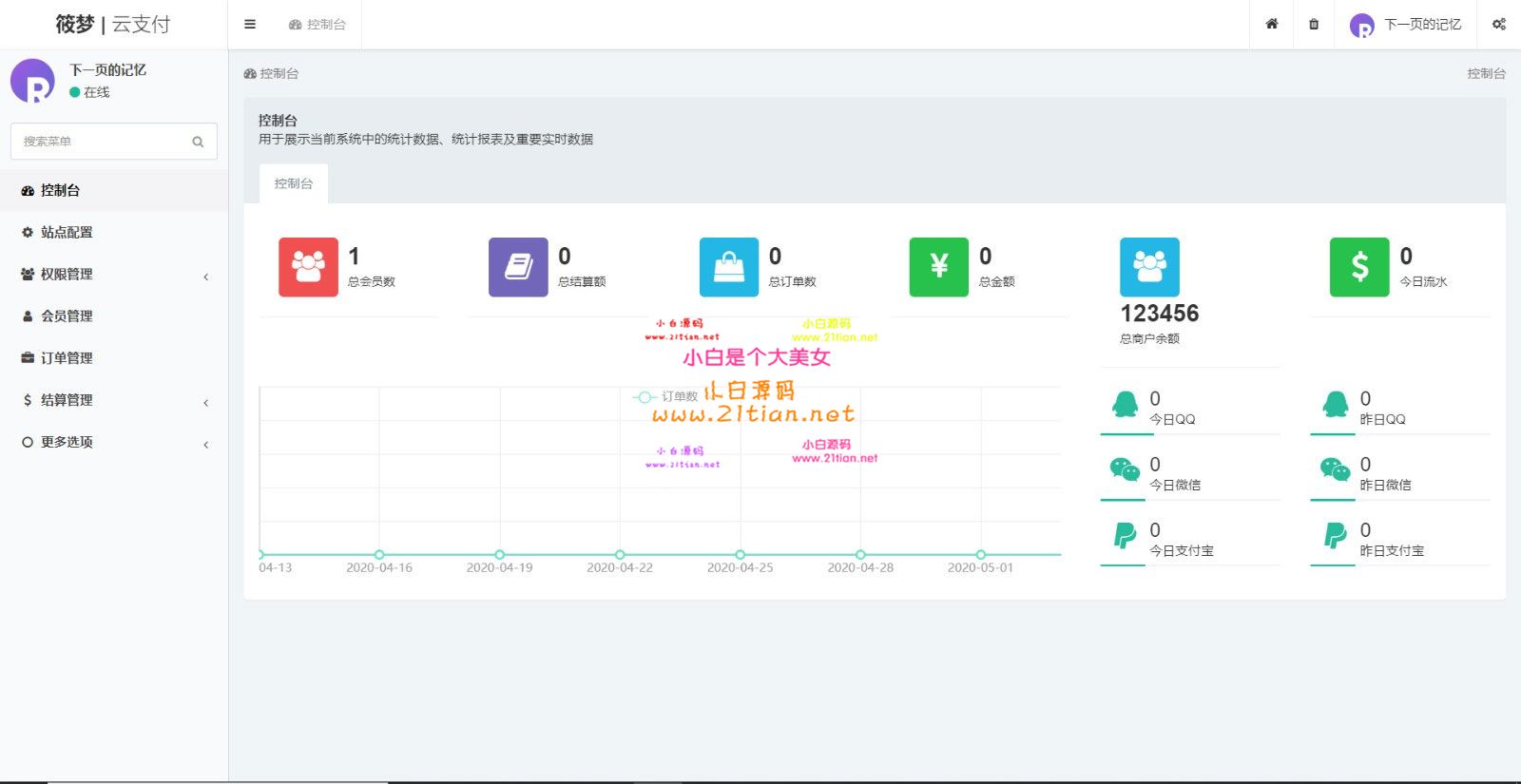
Task: Open the settings gears icon at top right
Action: (x=1498, y=25)
